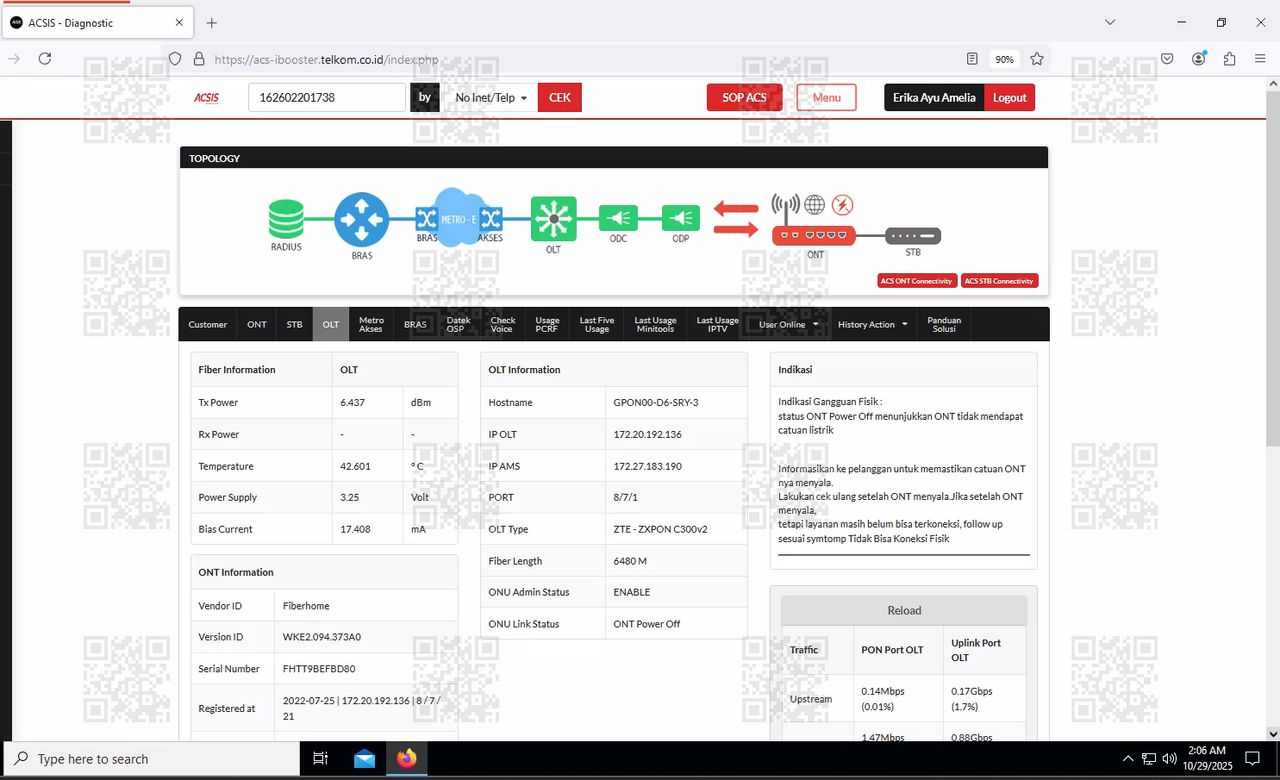Click the ODP icon in topology
Screen dimensions: 1280x780
pos(681,218)
